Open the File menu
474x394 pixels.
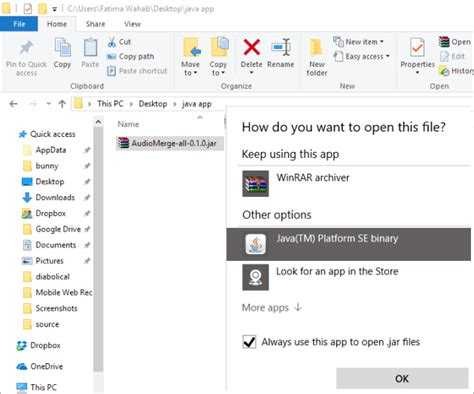[19, 24]
